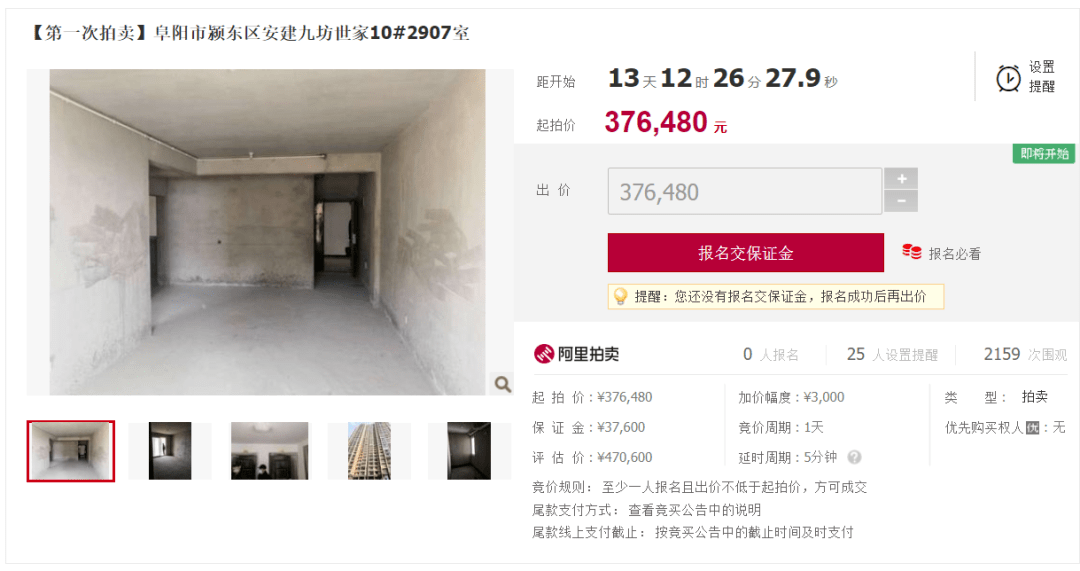
Task: Select the first thumbnail of the empty room
Action: 71,451
